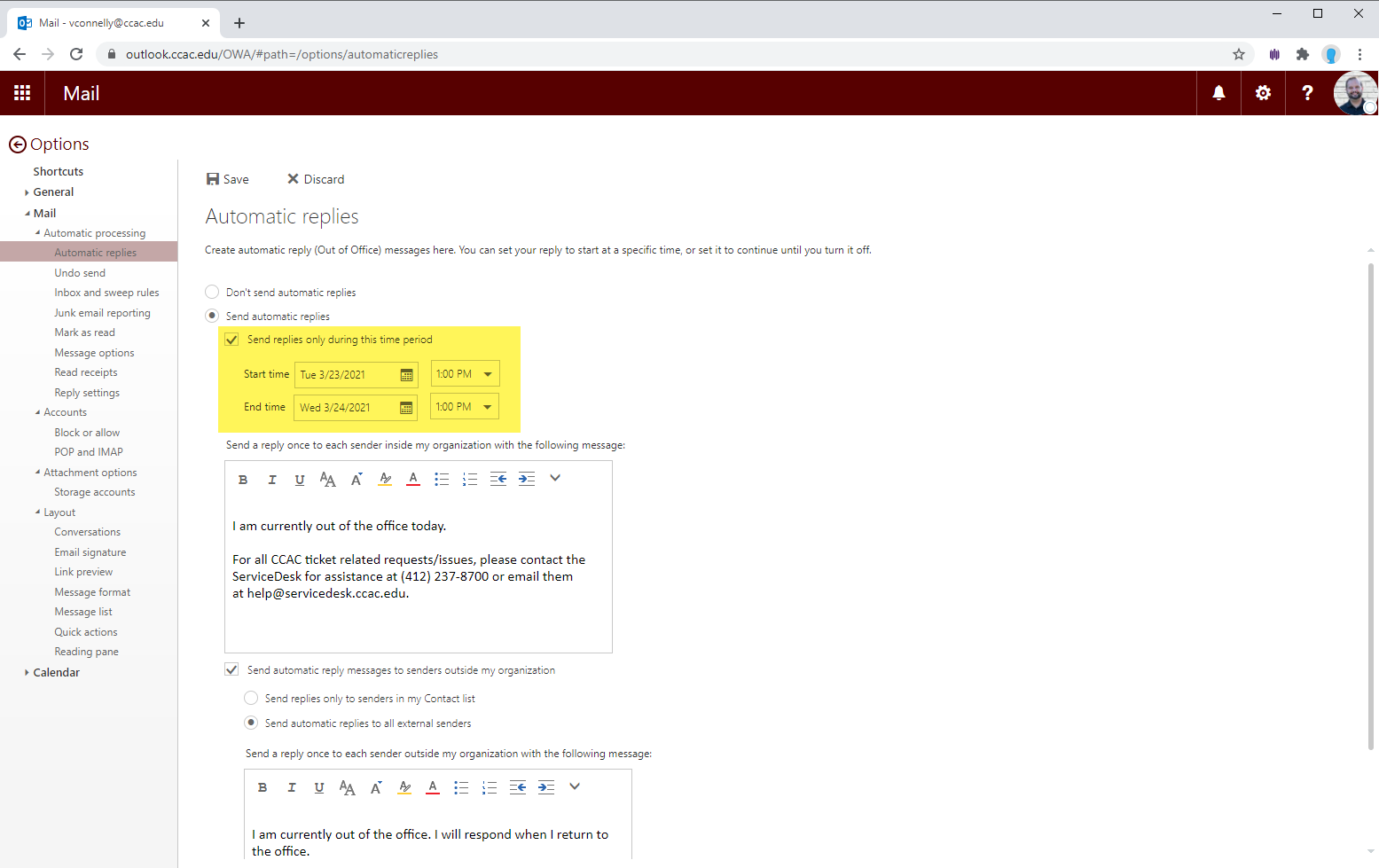Collapse the Accounts group
The height and width of the screenshot is (868, 1379).
point(37,412)
